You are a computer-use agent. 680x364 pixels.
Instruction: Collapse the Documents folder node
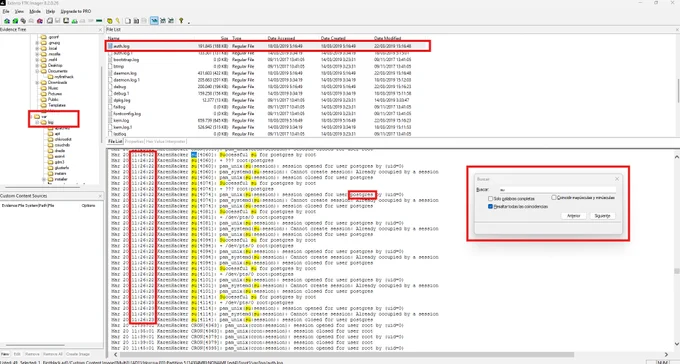click(x=37, y=71)
